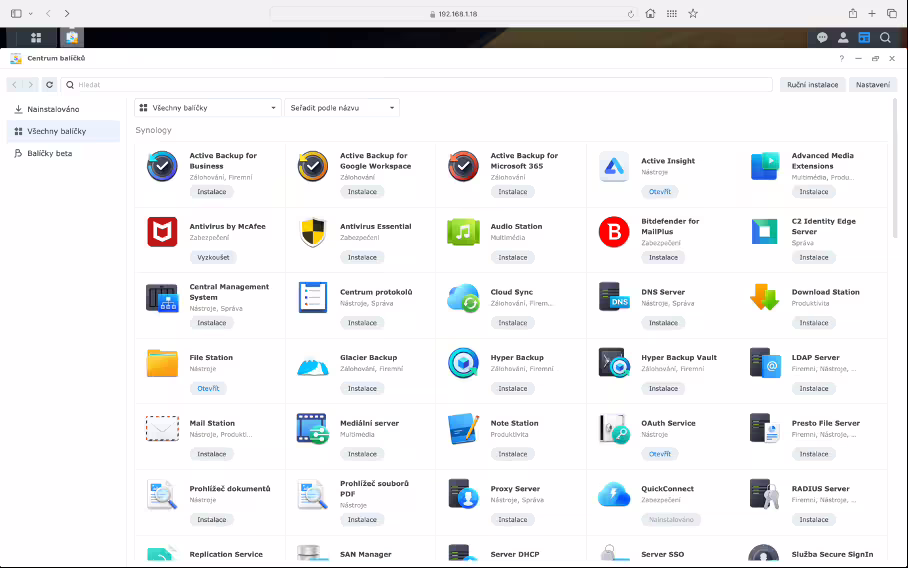Image resolution: width=908 pixels, height=568 pixels.
Task: Install Active Backup for Business
Action: tap(212, 192)
